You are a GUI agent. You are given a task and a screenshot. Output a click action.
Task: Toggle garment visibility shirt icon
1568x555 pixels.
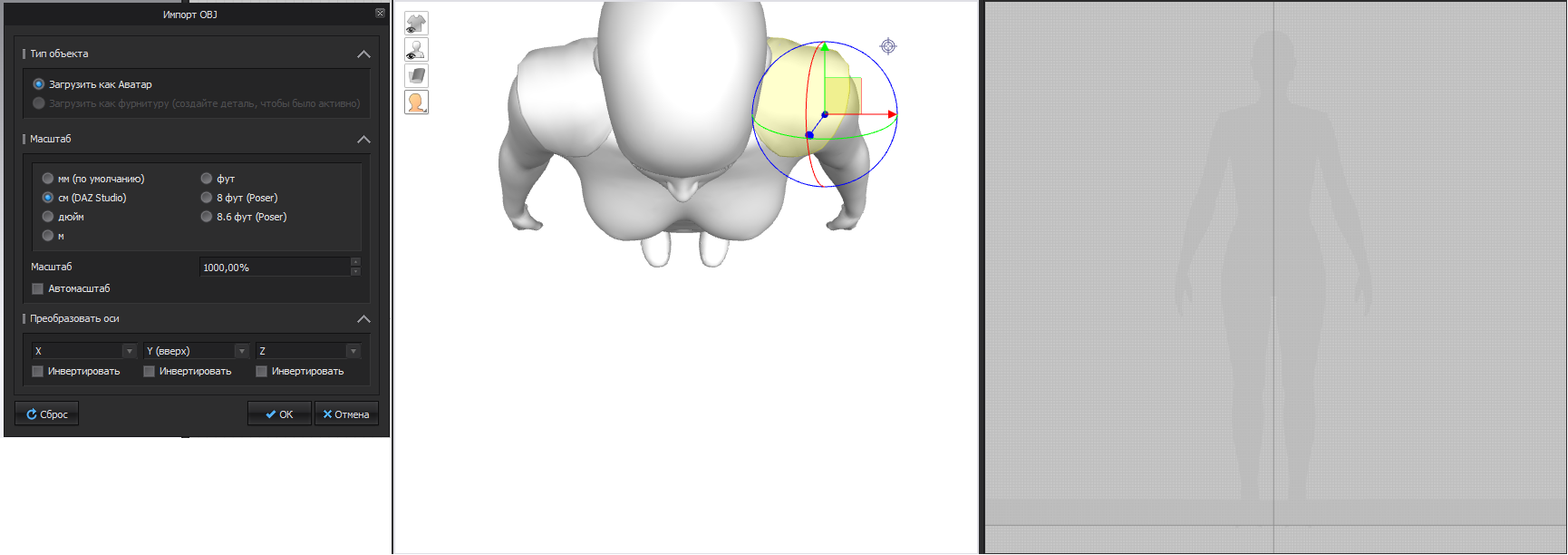(416, 24)
